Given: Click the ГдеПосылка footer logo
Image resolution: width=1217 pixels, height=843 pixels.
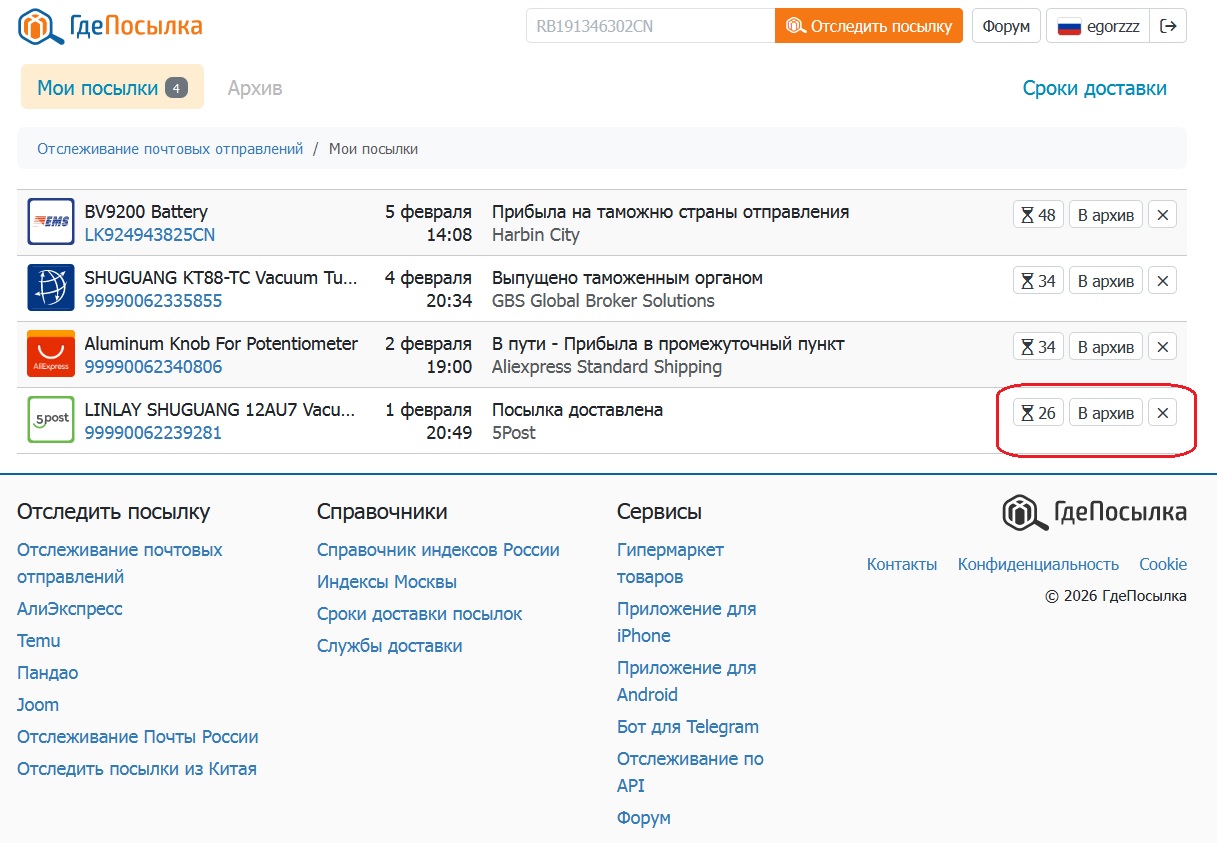Looking at the screenshot, I should coord(1094,513).
